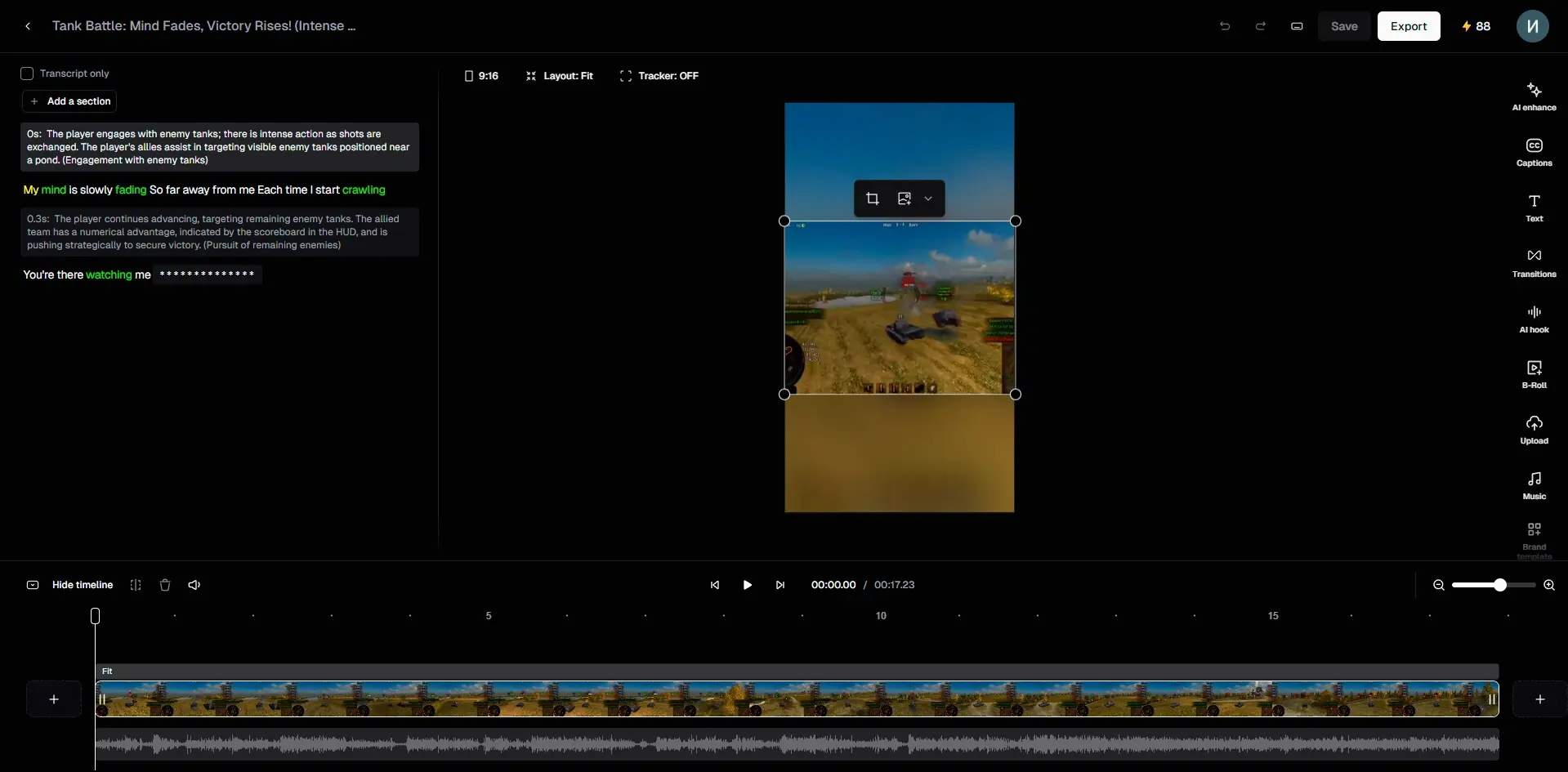Open AI enhance tools
1568x772 pixels.
1534,96
